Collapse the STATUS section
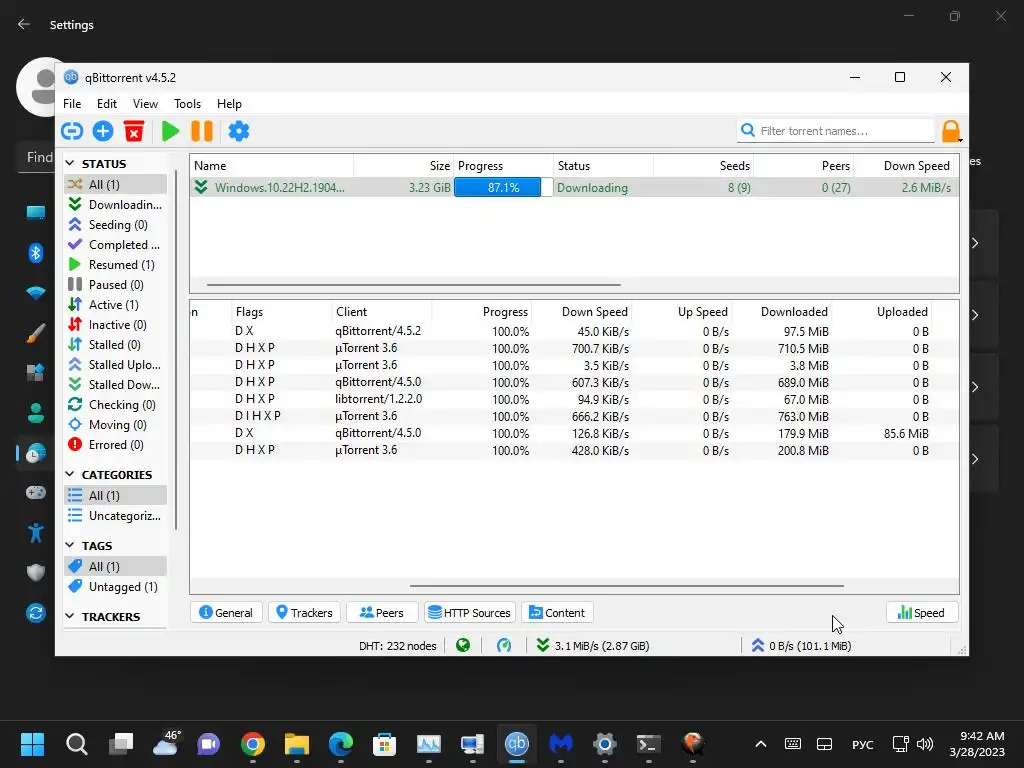 (70, 163)
